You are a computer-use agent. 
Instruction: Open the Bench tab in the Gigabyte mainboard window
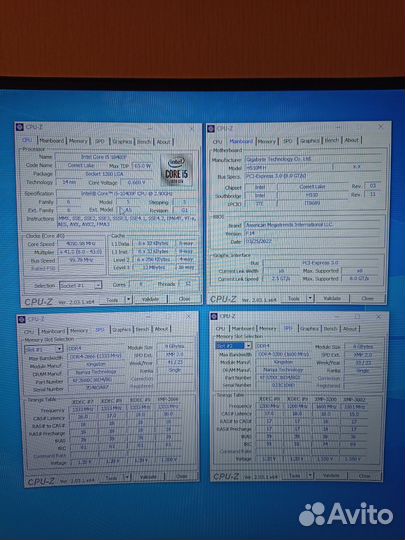(332, 140)
